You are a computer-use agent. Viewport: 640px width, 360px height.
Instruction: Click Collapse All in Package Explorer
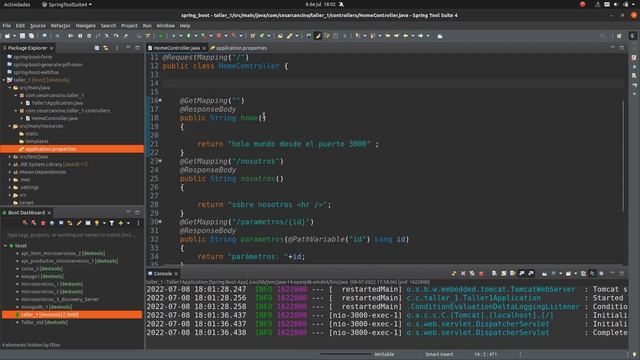coord(97,48)
